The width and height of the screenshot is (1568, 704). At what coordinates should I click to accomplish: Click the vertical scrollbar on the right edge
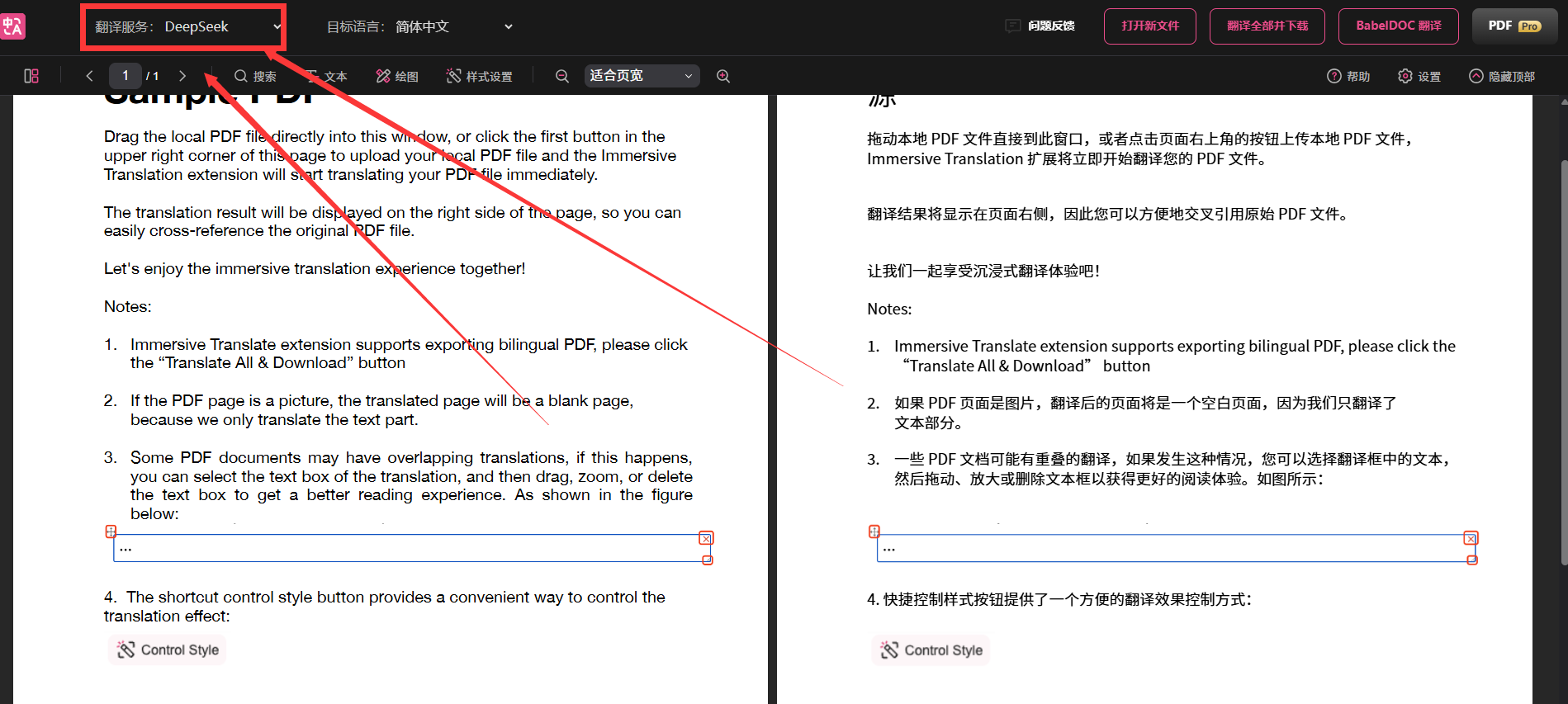coord(1564,363)
